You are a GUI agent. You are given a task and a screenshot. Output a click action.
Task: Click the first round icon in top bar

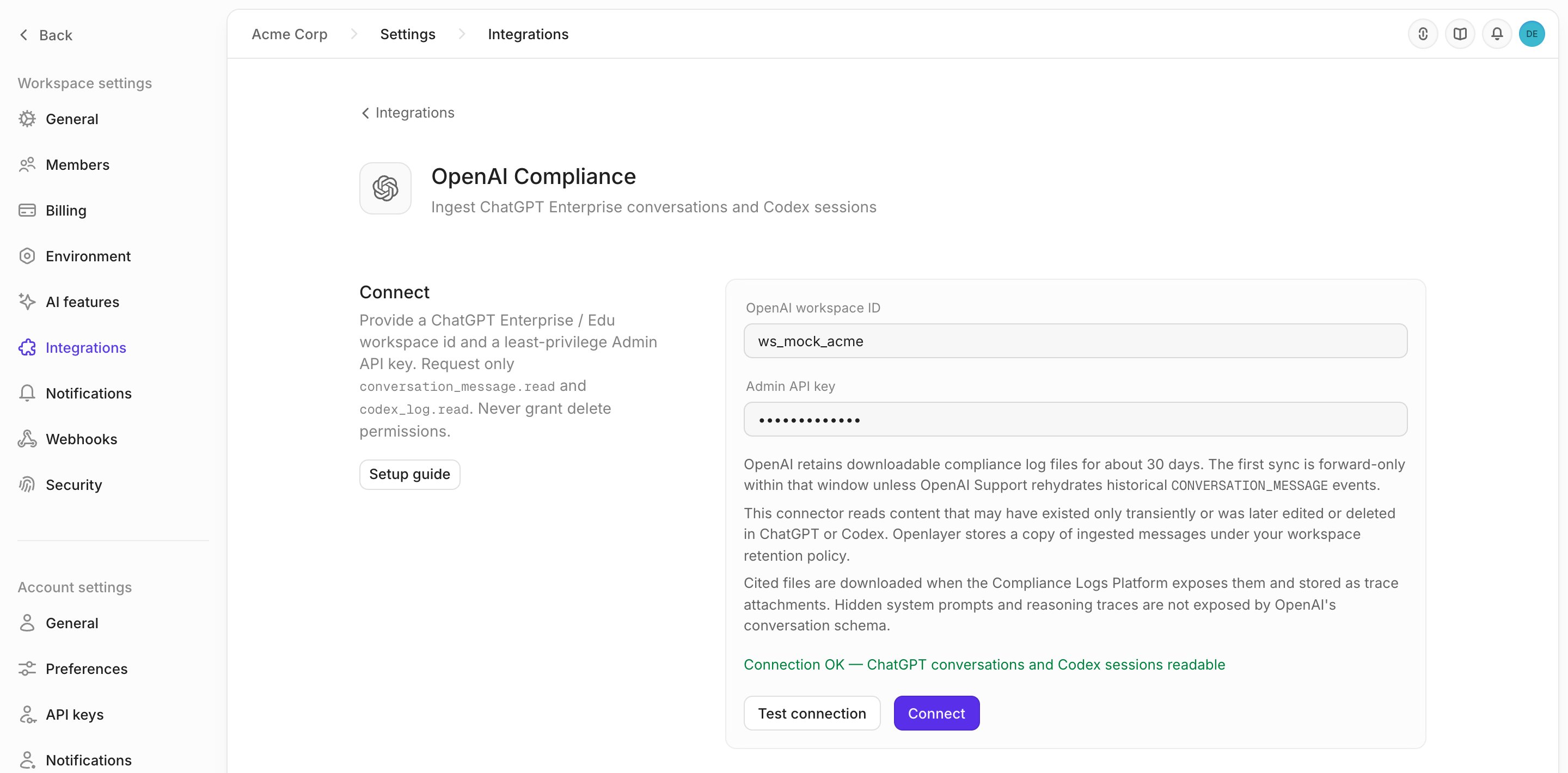click(1423, 33)
